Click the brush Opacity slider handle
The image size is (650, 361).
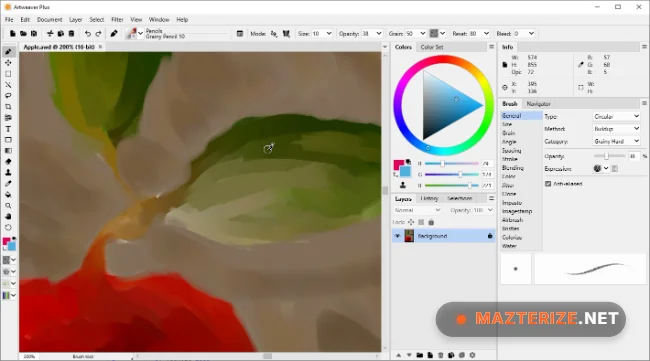(x=606, y=156)
